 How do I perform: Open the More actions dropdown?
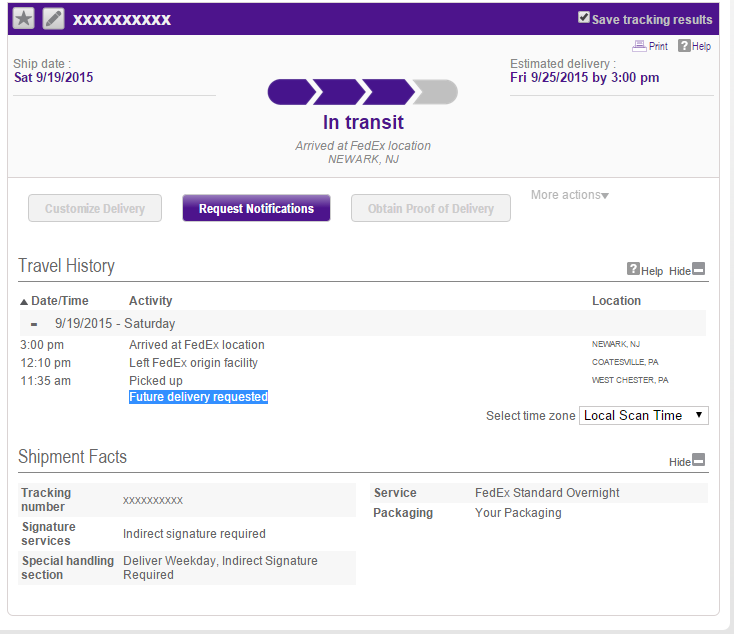point(570,195)
